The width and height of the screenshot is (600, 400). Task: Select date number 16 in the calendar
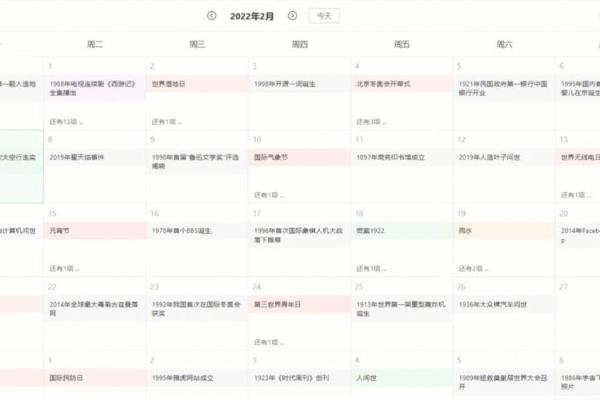[x=155, y=213]
